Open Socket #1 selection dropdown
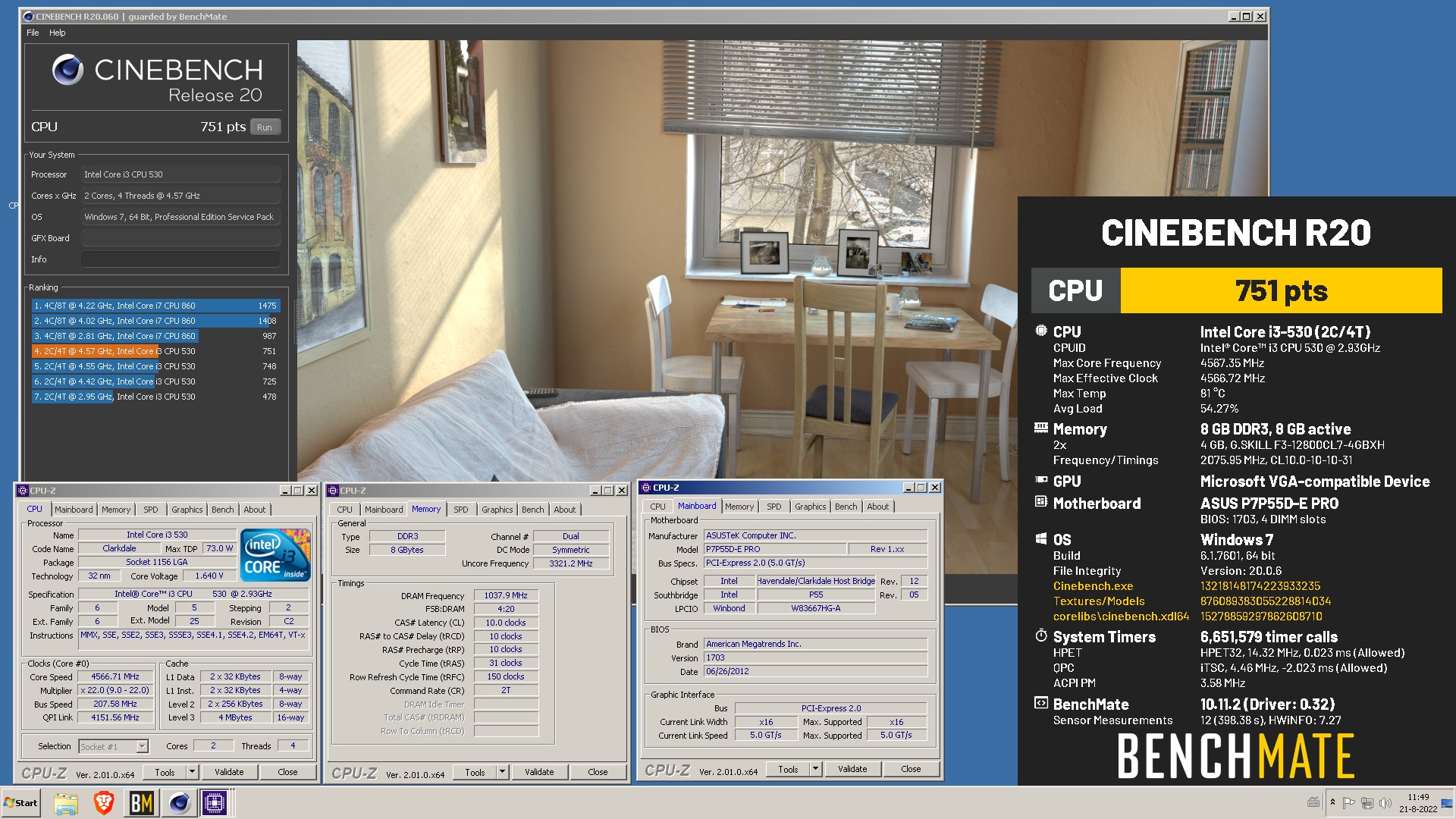Screen dimensions: 1456x819 (142, 747)
